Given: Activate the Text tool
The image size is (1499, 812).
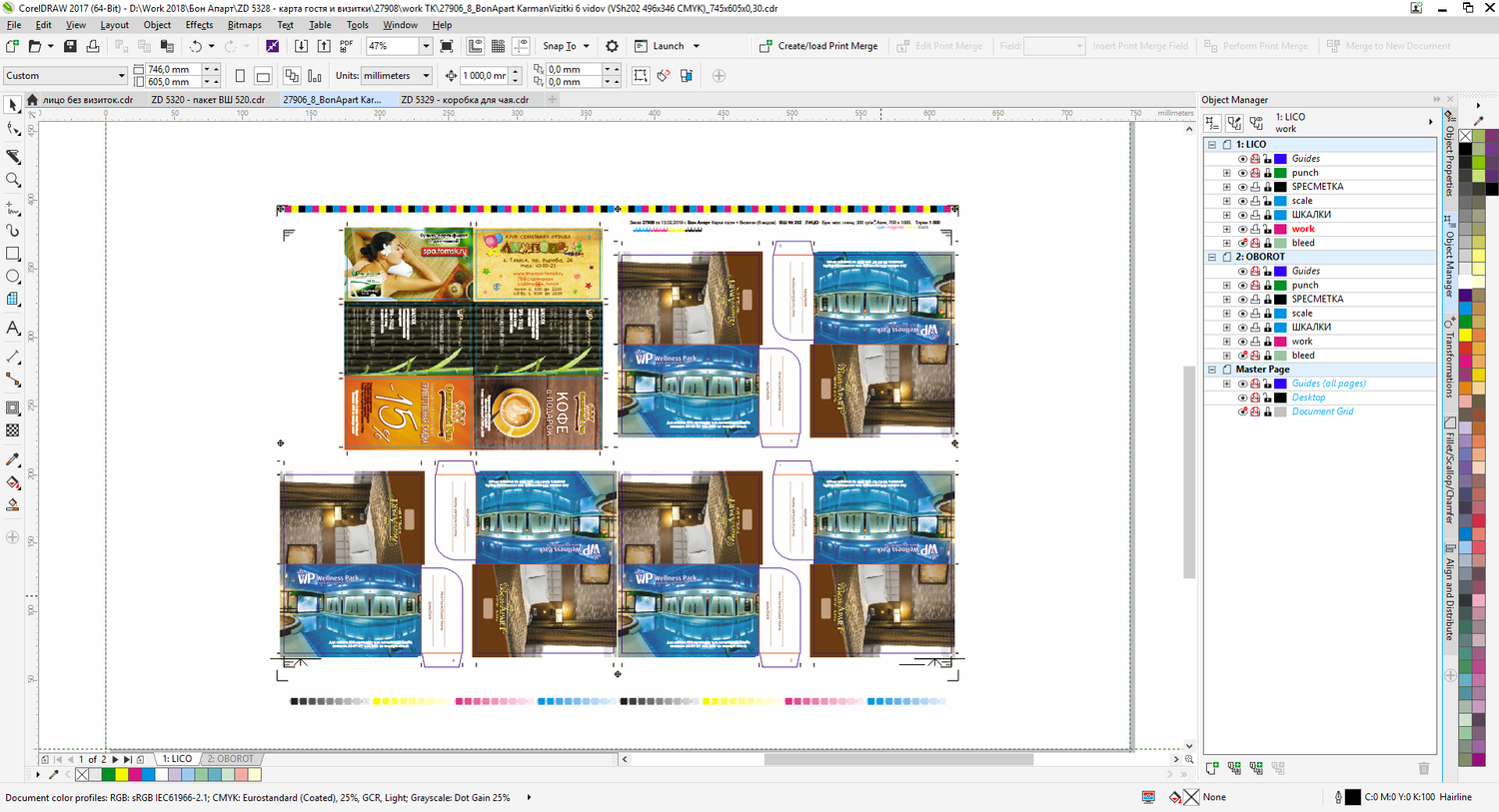Looking at the screenshot, I should pos(13,329).
